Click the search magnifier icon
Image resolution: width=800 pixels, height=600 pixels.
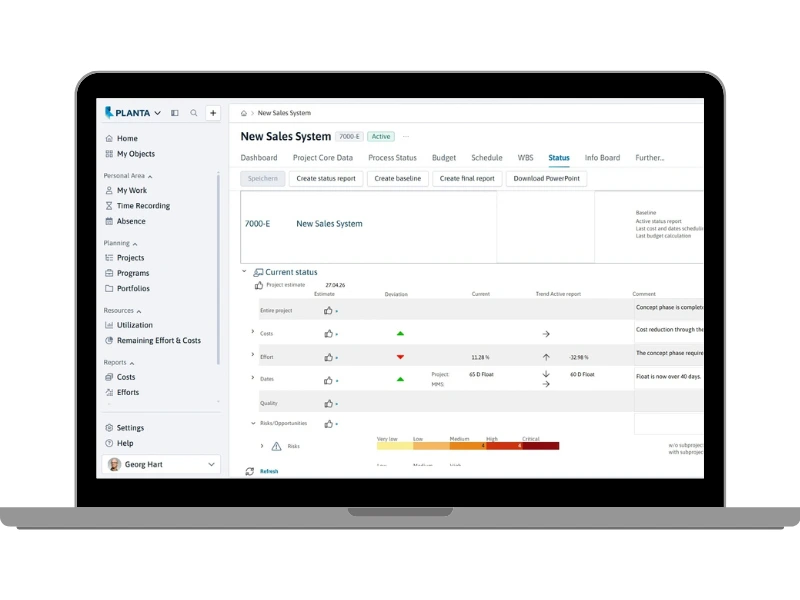[194, 113]
